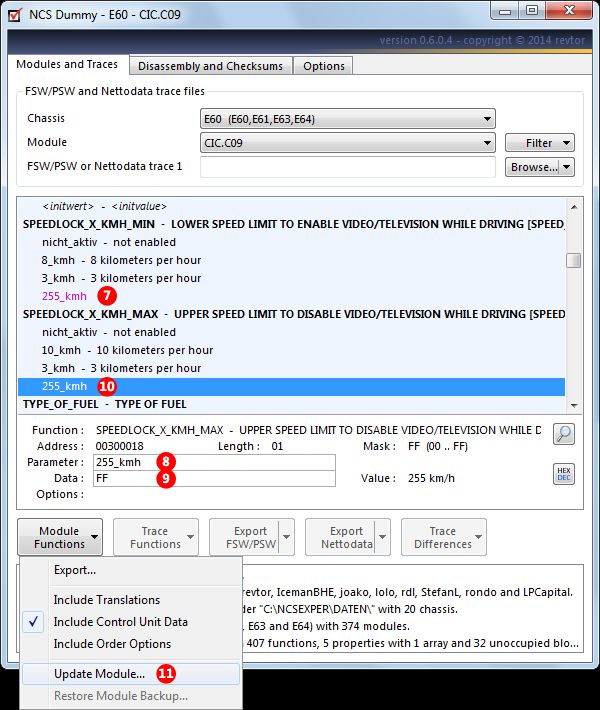
Task: Uncheck Include Control Unit Data option
Action: [x=131, y=622]
